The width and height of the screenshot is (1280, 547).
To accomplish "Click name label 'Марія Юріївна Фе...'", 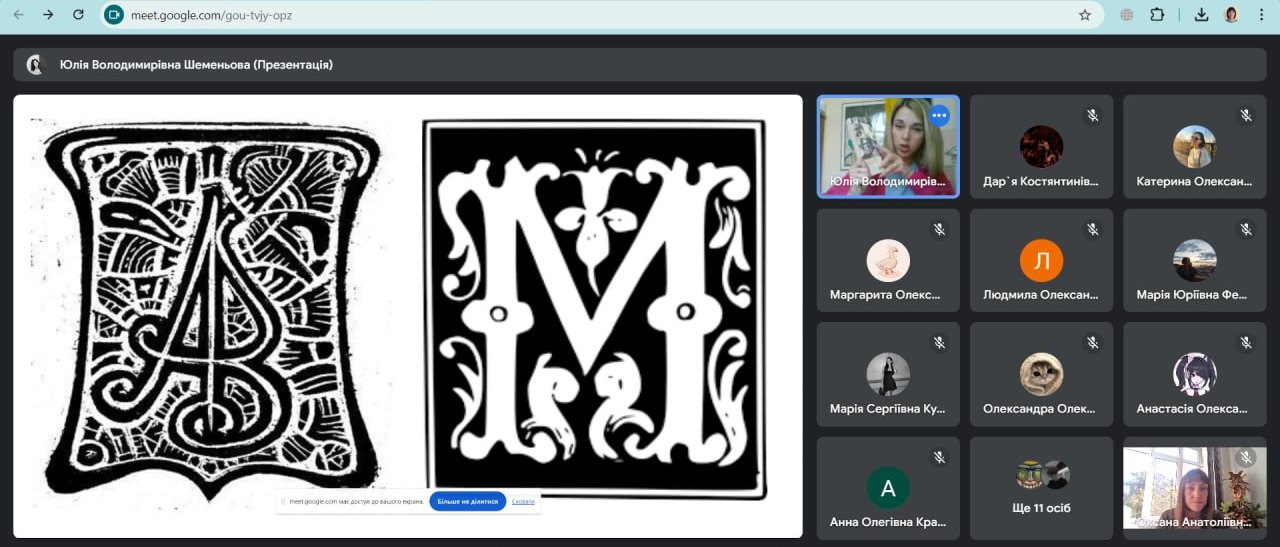I will pyautogui.click(x=1192, y=295).
